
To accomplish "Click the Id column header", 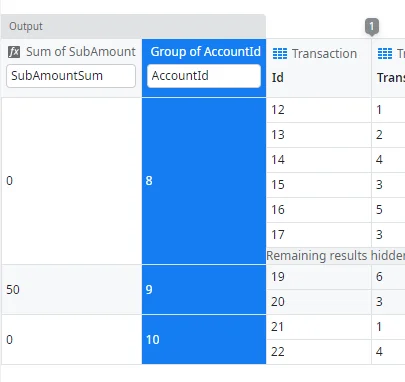I will (278, 78).
